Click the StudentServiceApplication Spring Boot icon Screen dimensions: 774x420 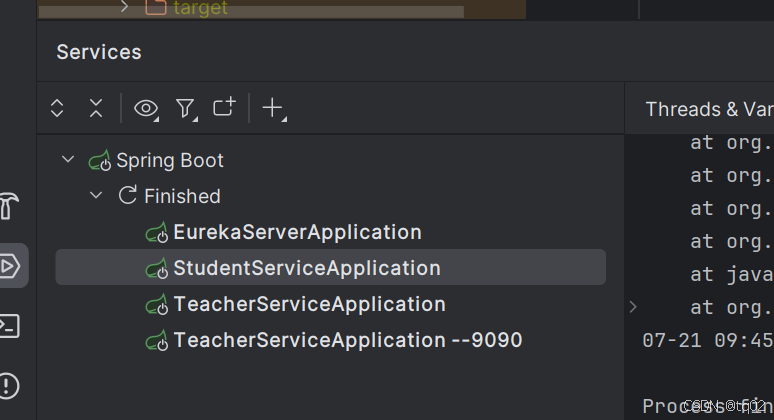[157, 268]
